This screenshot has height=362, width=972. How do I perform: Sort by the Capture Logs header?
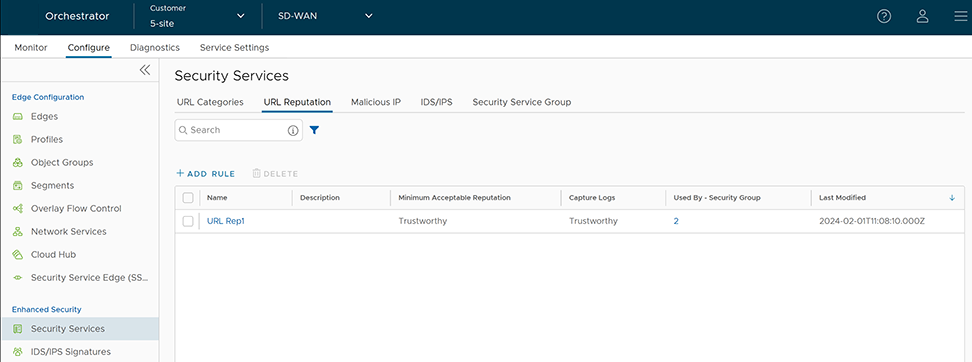pos(592,198)
